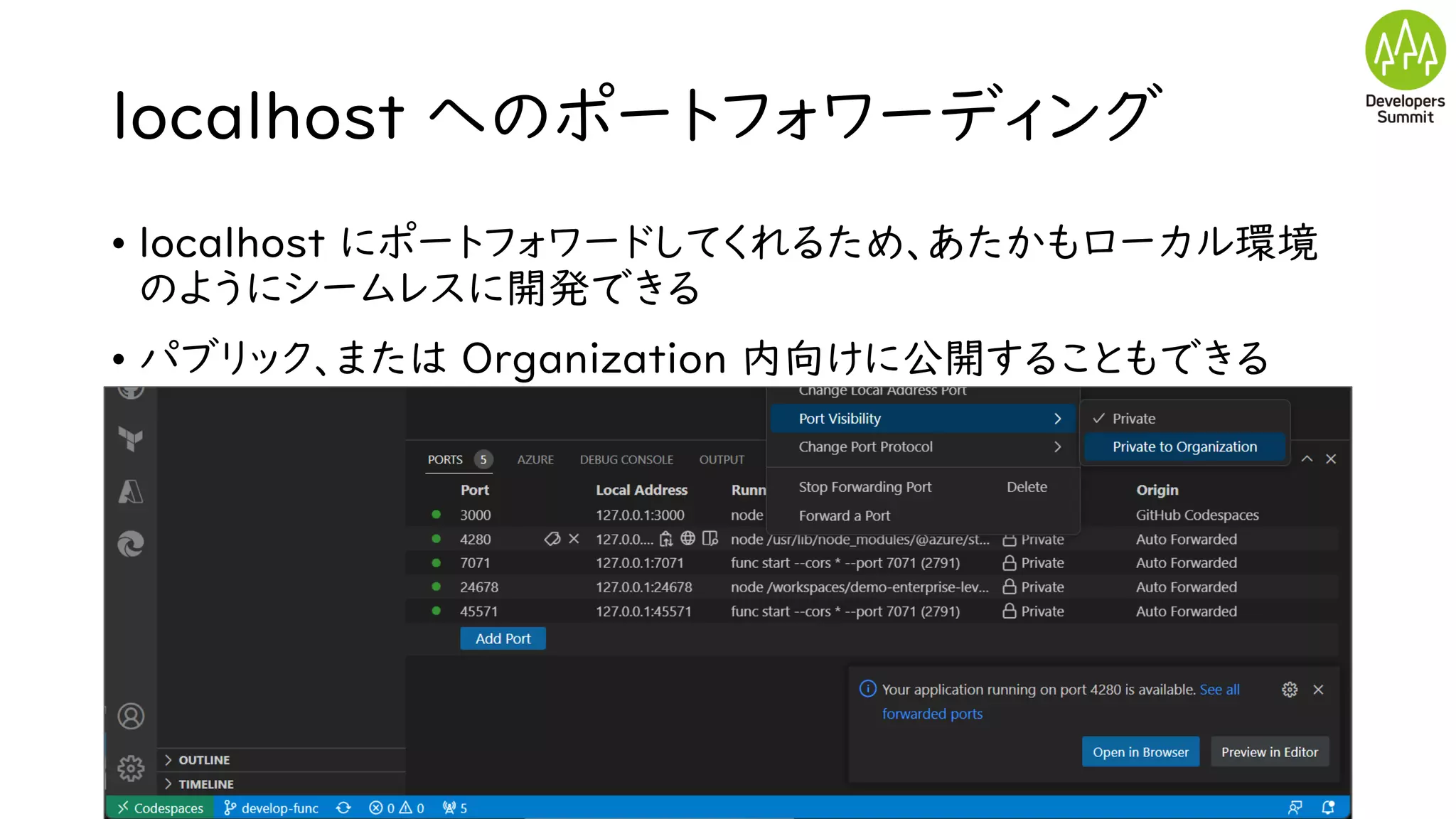The width and height of the screenshot is (1456, 819).
Task: Close the bottom panel
Action: point(1331,459)
